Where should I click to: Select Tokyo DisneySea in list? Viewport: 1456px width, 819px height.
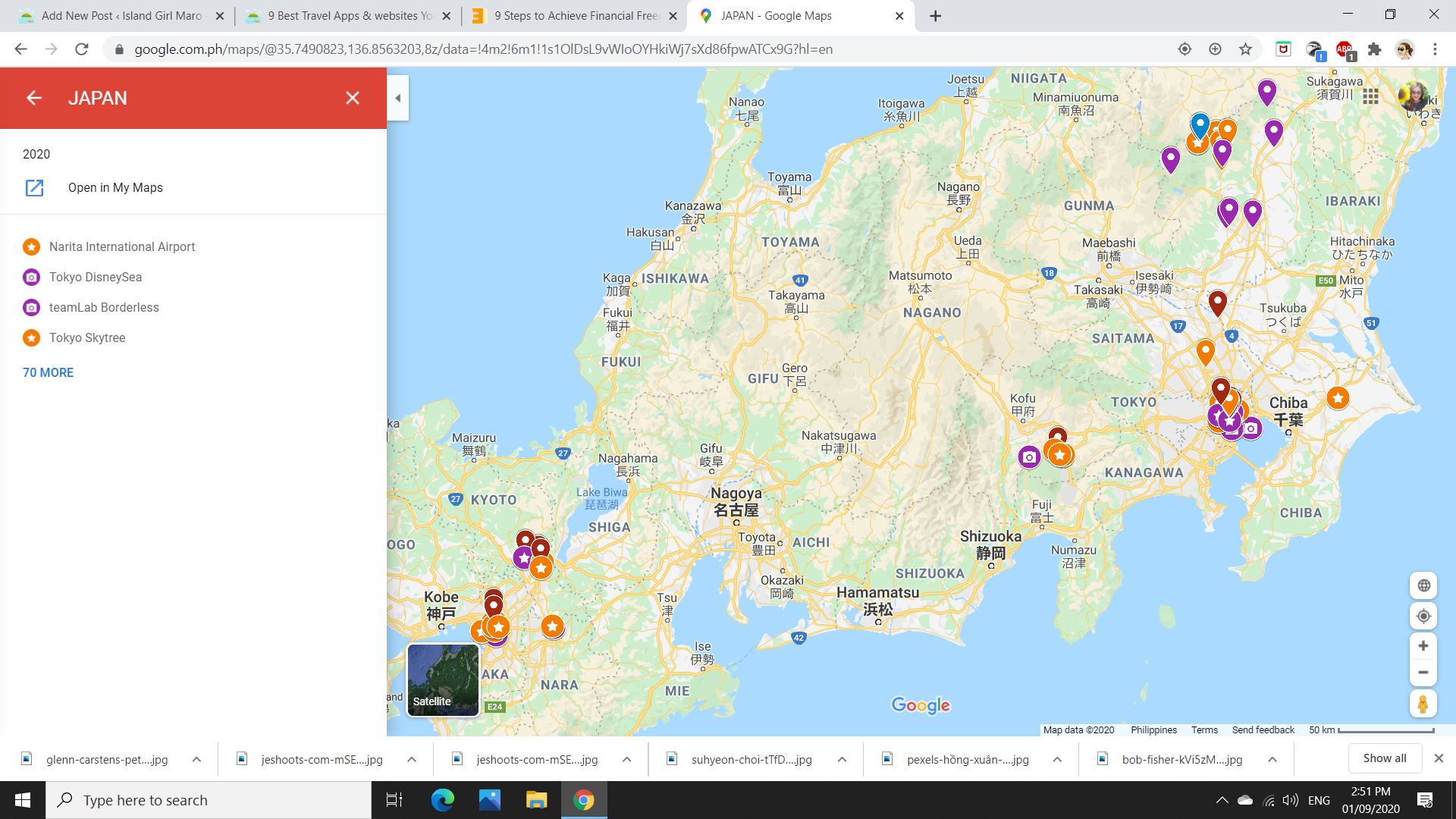pos(96,277)
